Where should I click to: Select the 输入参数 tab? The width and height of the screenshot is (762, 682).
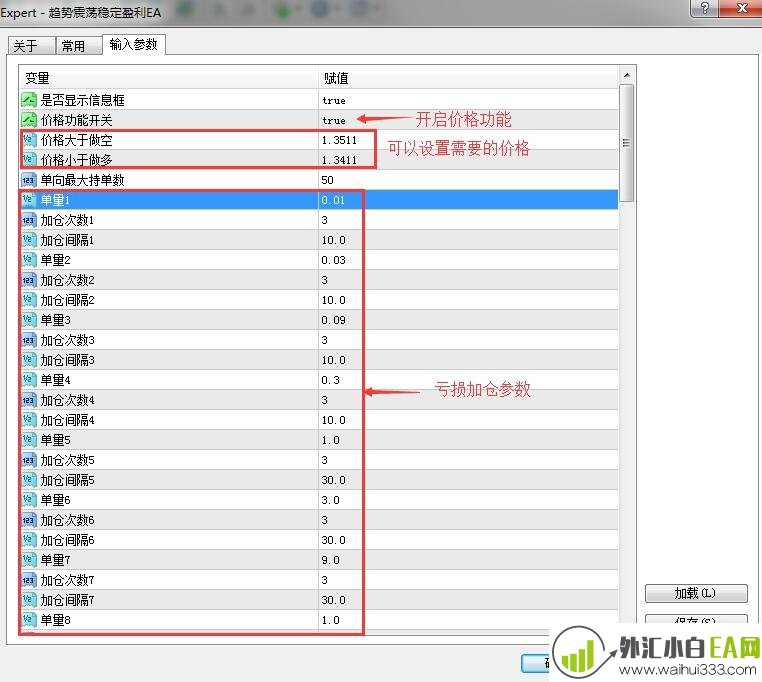click(x=134, y=44)
